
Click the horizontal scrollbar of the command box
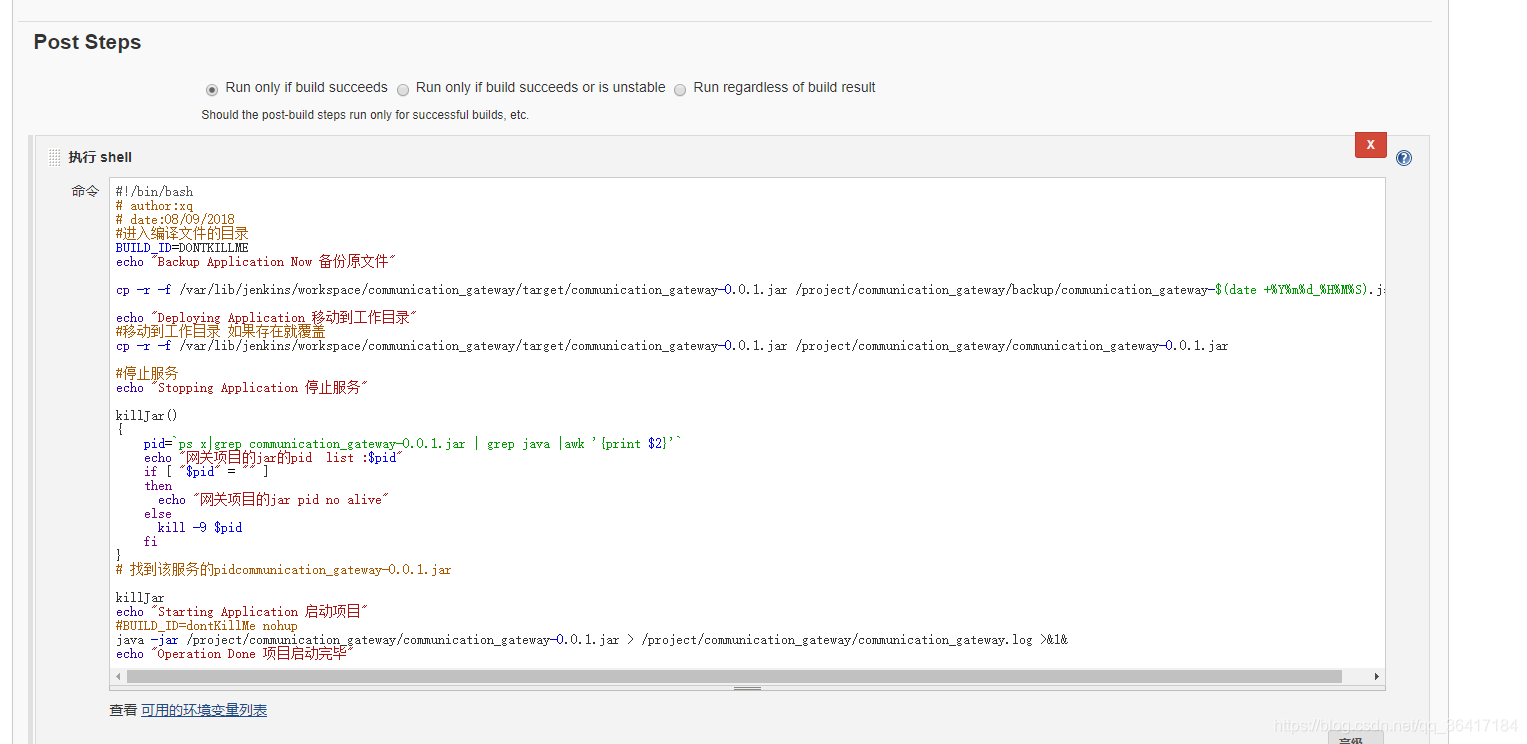coord(733,677)
